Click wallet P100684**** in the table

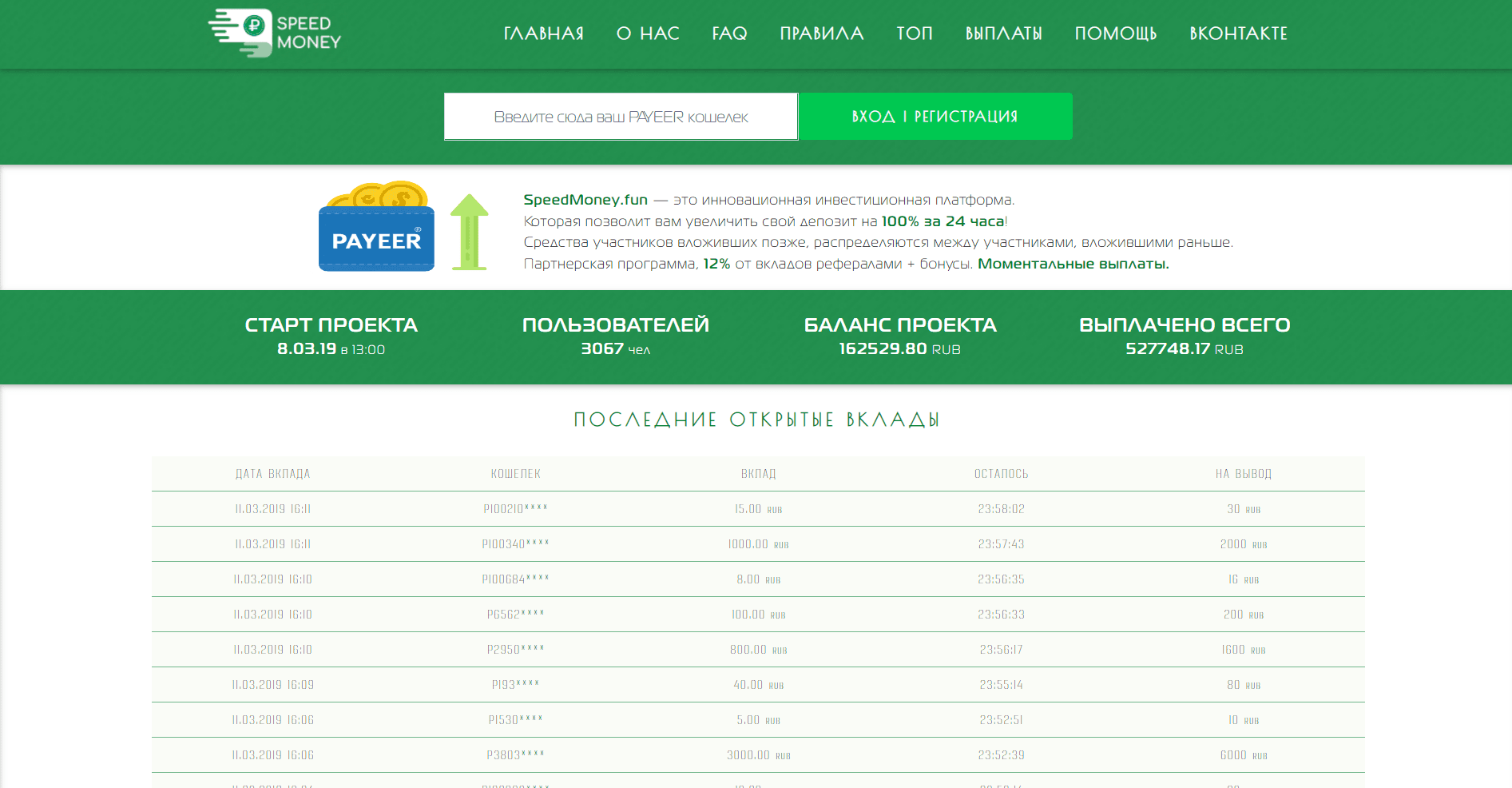tap(516, 579)
